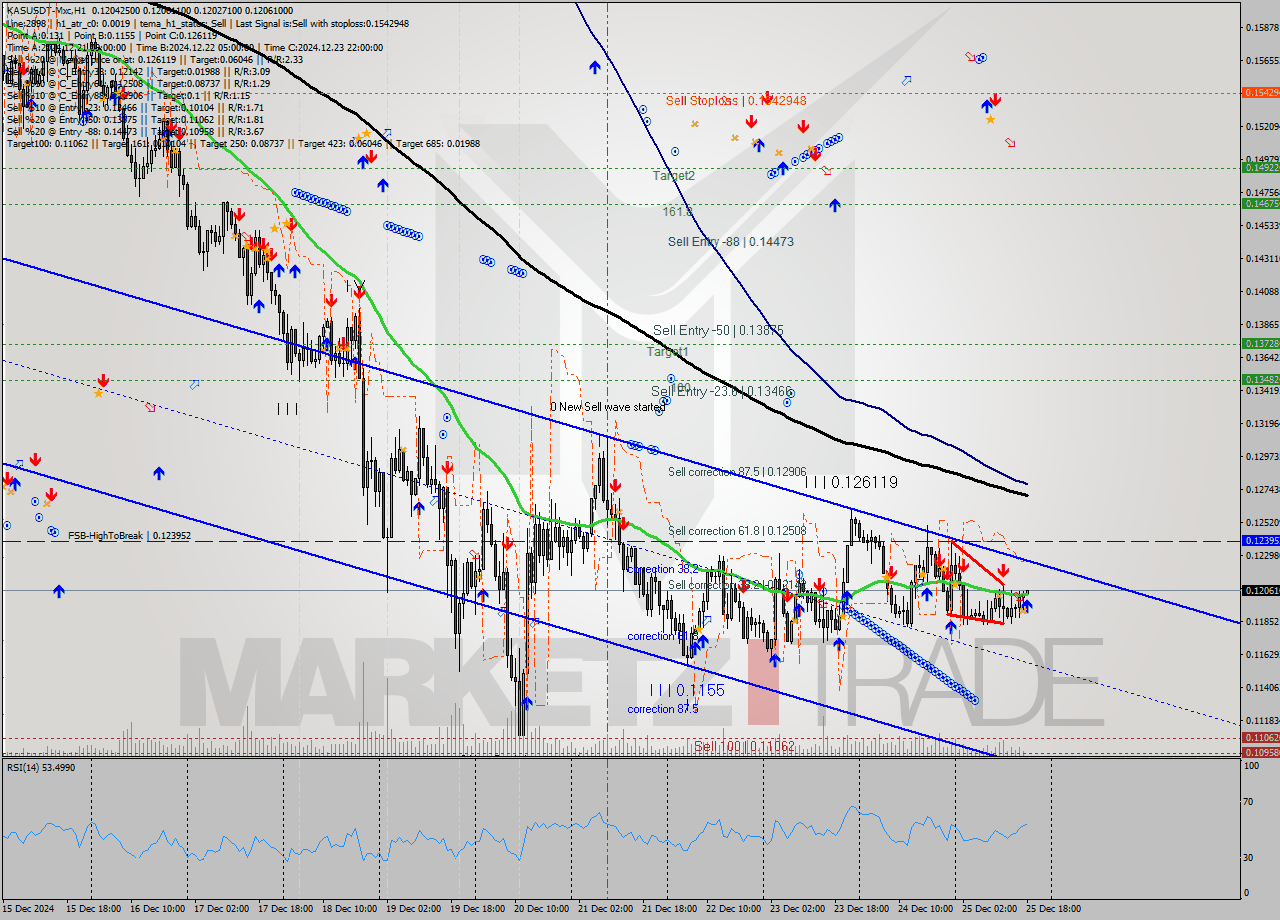
Task: Click the '21 Dec 18:00' time label
Action: tap(669, 908)
